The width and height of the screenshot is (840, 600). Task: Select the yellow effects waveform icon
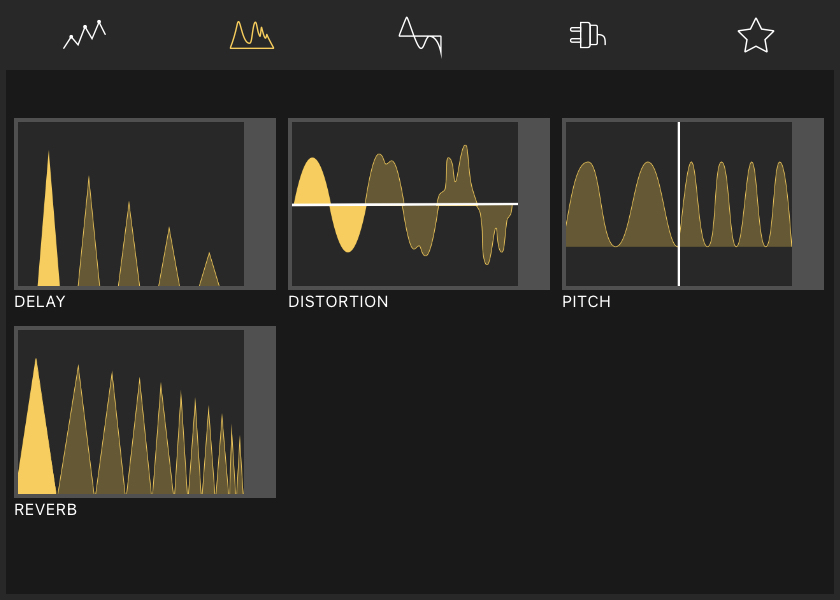[252, 35]
